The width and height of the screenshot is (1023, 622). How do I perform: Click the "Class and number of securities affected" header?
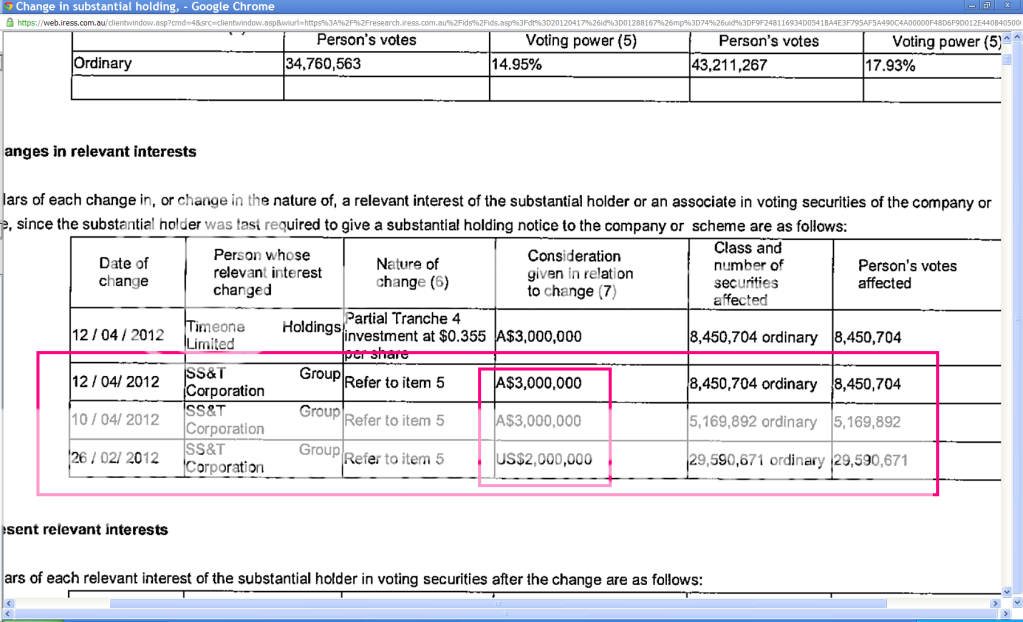coord(748,274)
